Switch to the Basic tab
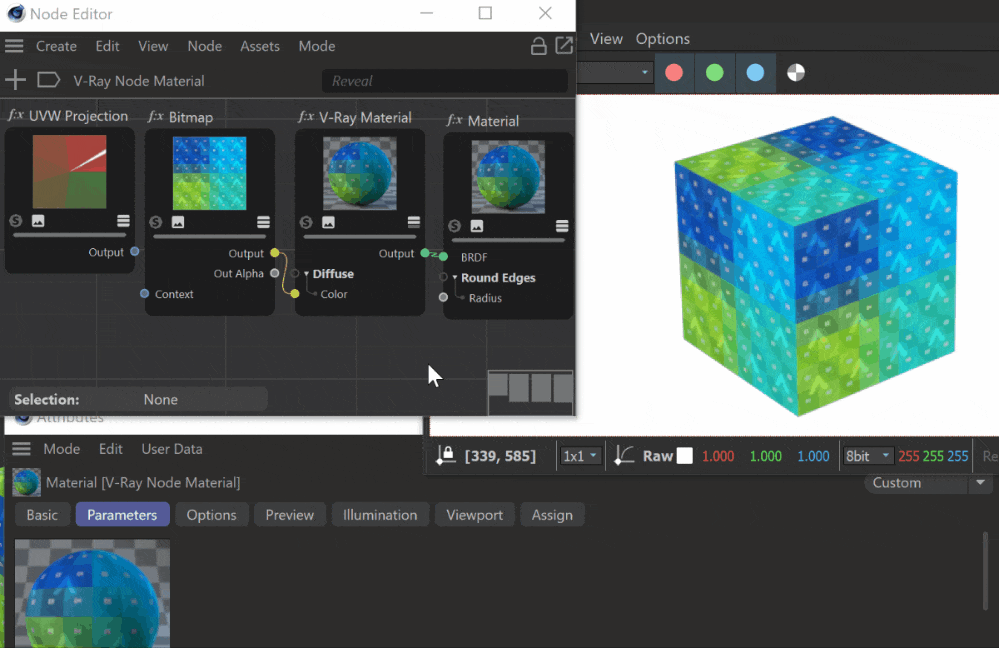999x648 pixels. 42,515
